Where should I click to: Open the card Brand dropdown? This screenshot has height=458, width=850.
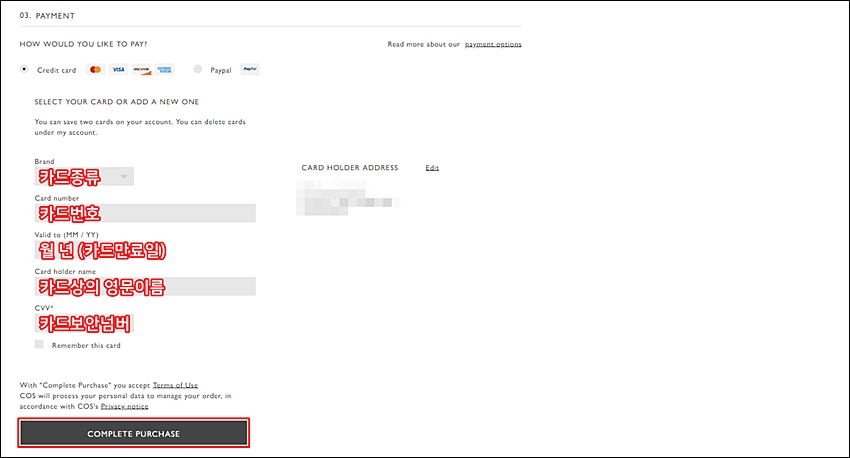(84, 176)
